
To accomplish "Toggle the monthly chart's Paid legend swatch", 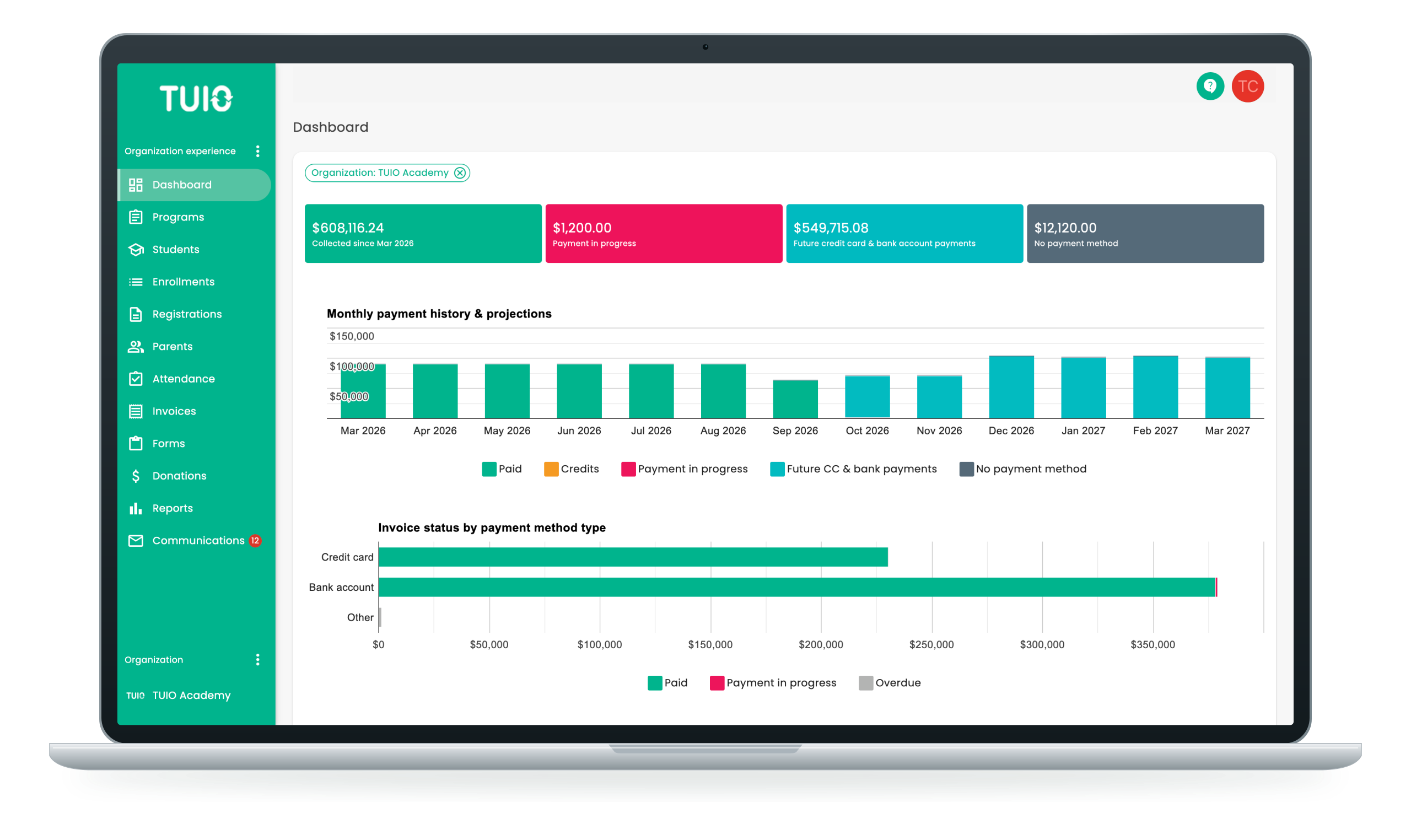I will [x=489, y=469].
